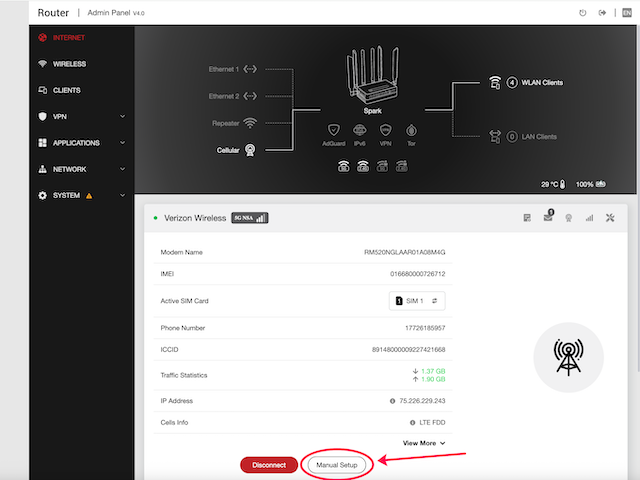Click the Spark router image
This screenshot has width=640, height=480.
(372, 76)
